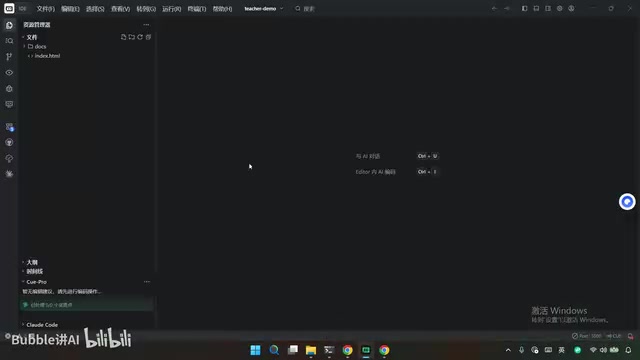Viewport: 640px width, 360px height.
Task: Open the Explorer panel more actions (...)
Action: [146, 24]
